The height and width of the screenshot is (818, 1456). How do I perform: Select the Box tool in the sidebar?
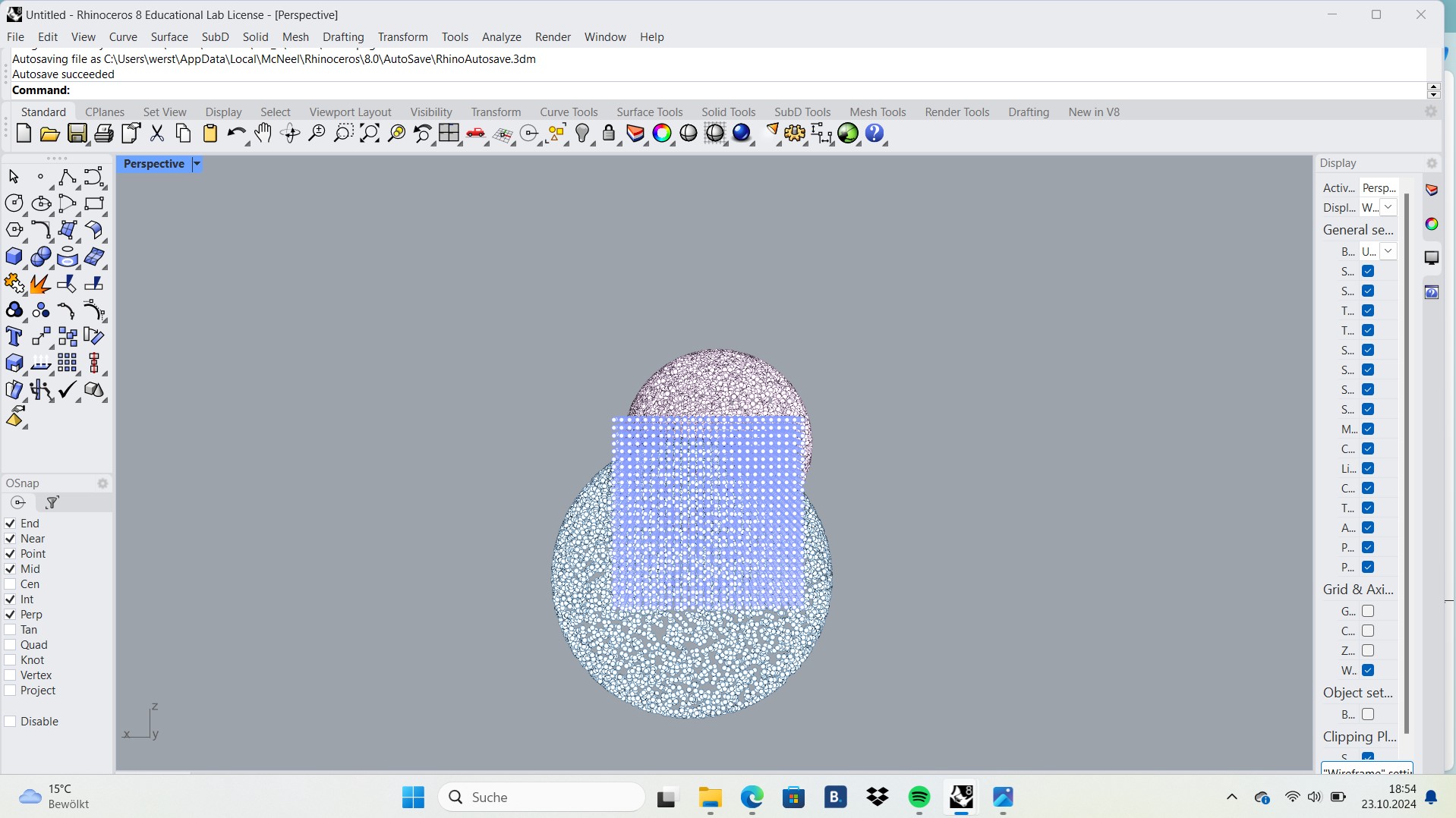[14, 256]
